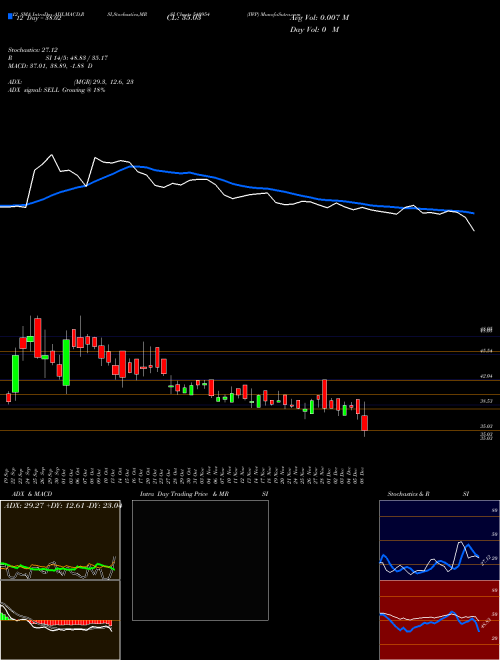The image size is (500, 660).
Task: Click the ADX line chart thumbnail
Action: 60,540
